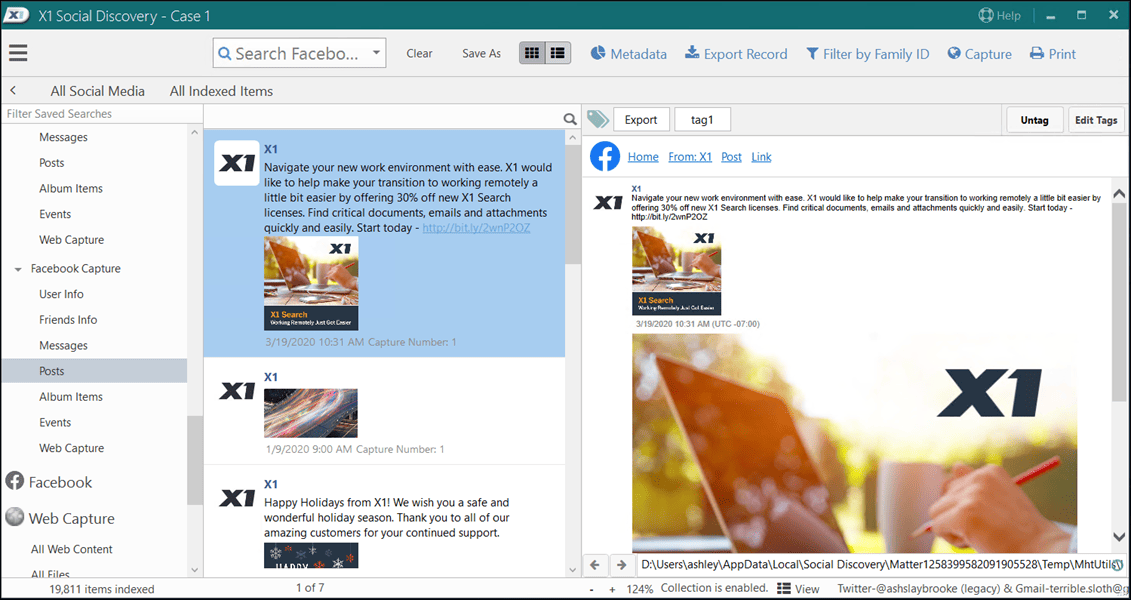This screenshot has width=1131, height=600.
Task: Click the 'Collection is enabled.' status text
Action: coord(714,588)
